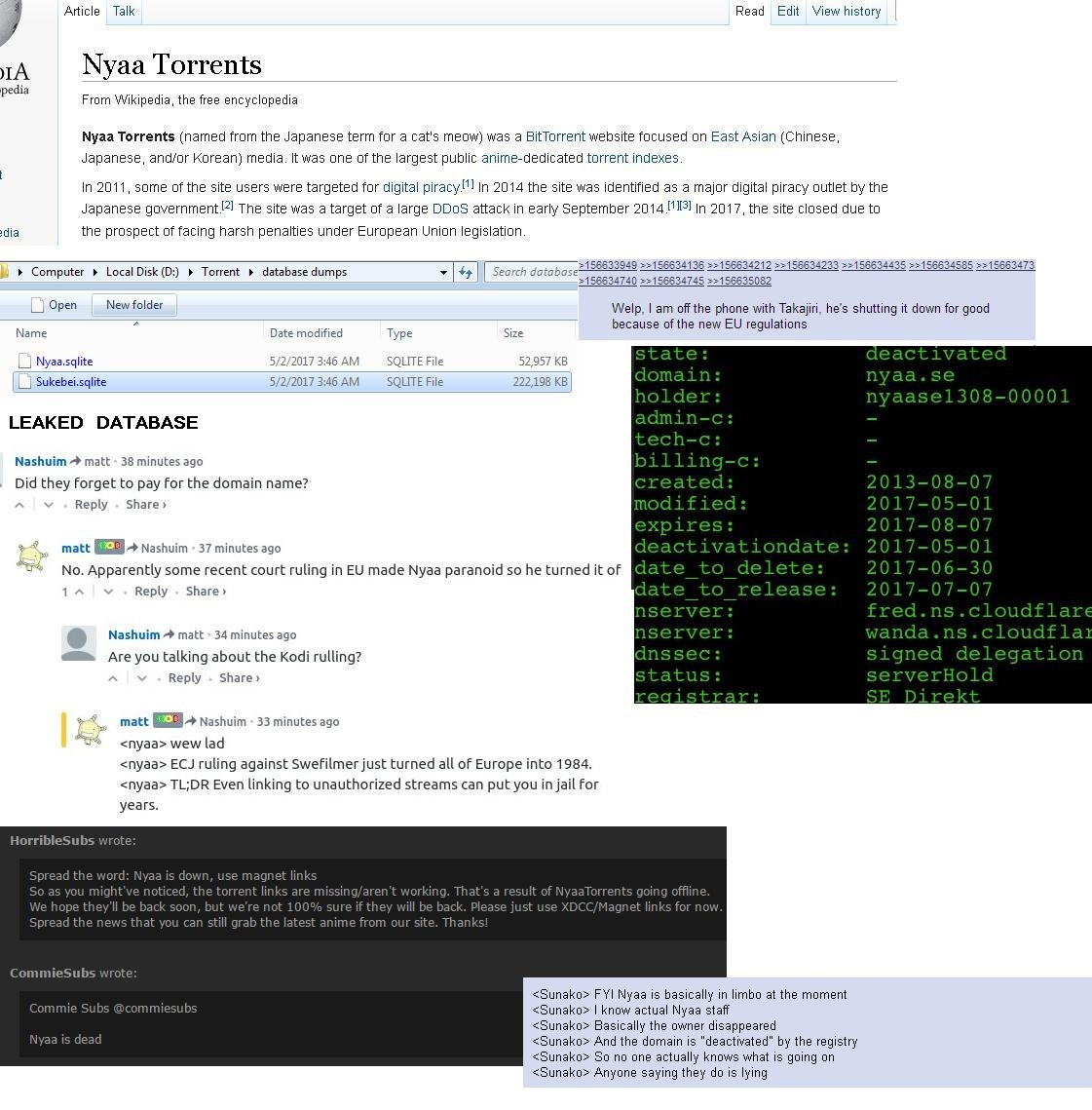Reply to Nashuim's domain name comment
This screenshot has width=1092, height=1110.
pos(92,505)
